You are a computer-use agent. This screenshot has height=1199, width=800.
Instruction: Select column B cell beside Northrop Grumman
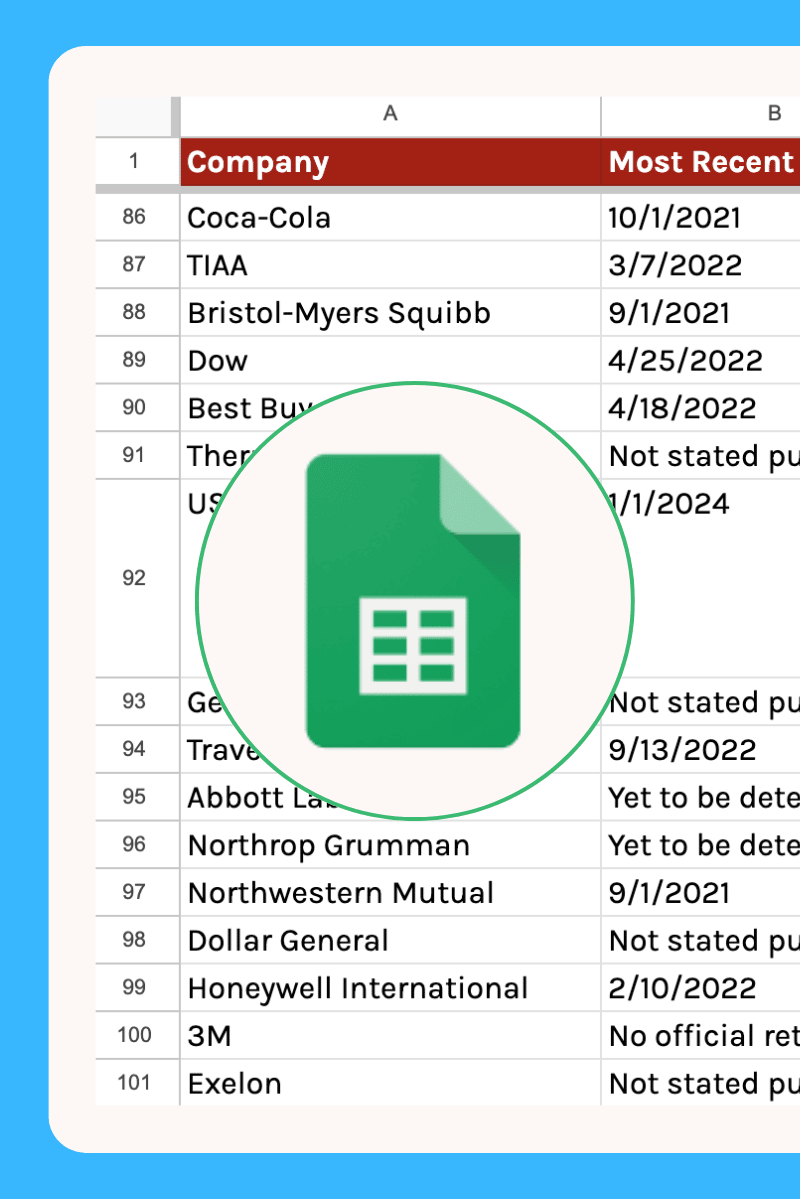701,845
